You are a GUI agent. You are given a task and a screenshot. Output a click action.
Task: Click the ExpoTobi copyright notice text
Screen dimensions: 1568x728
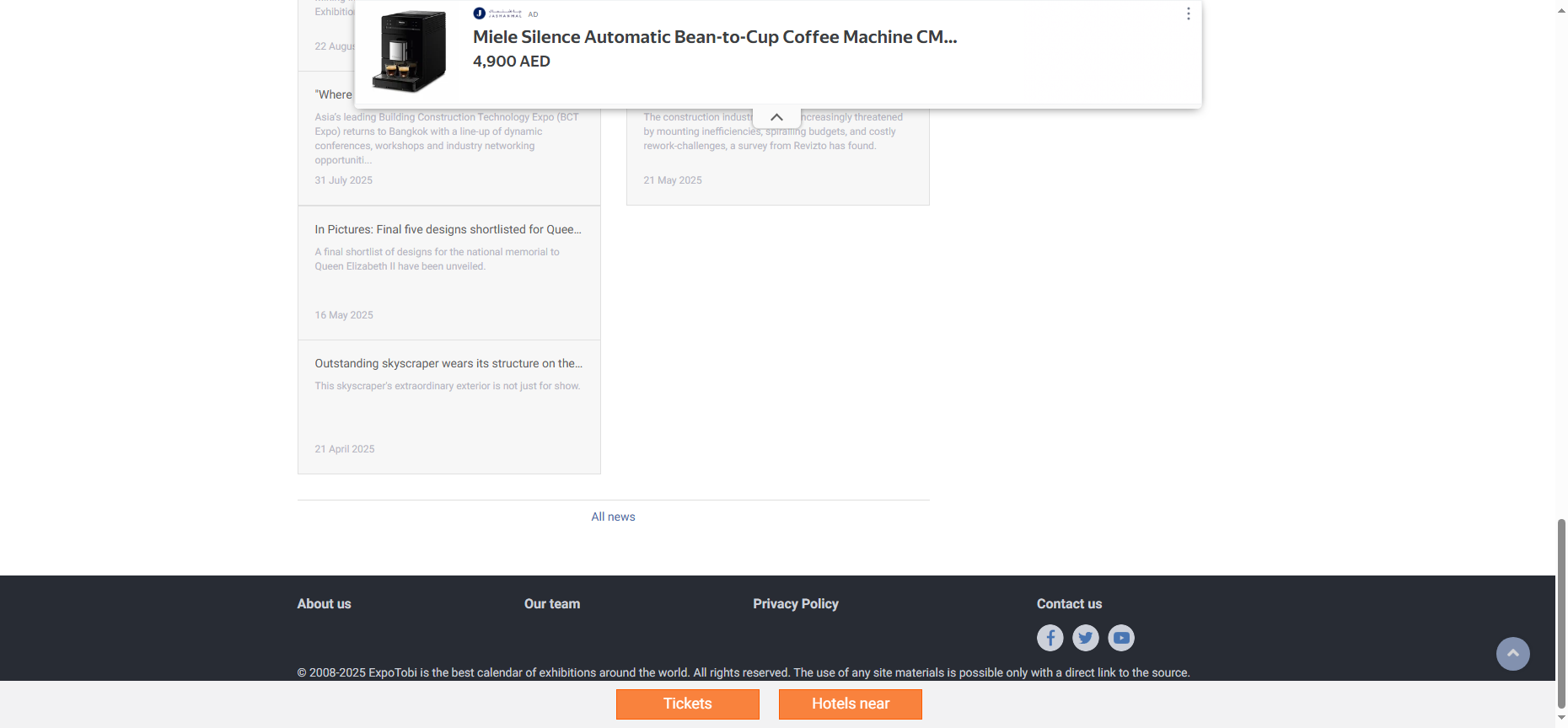pyautogui.click(x=744, y=672)
